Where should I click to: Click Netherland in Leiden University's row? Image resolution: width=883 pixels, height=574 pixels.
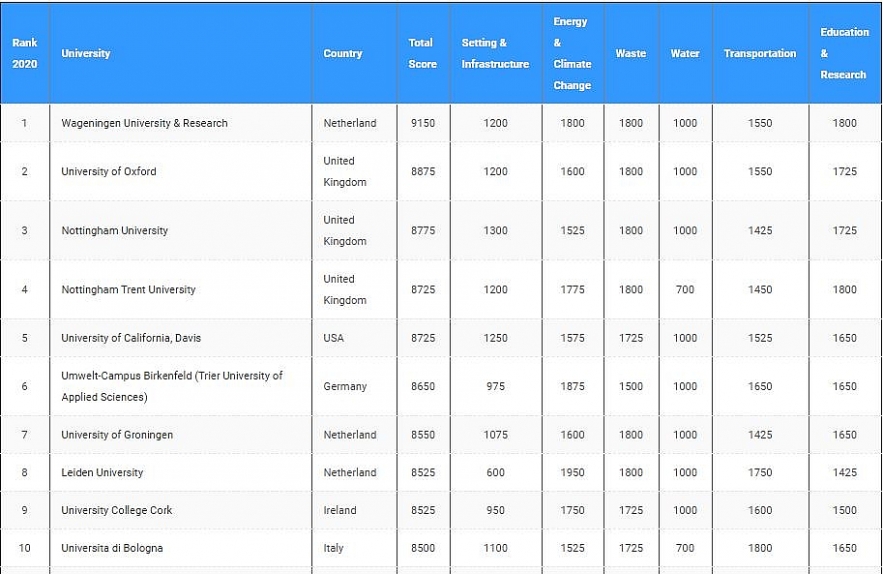350,473
